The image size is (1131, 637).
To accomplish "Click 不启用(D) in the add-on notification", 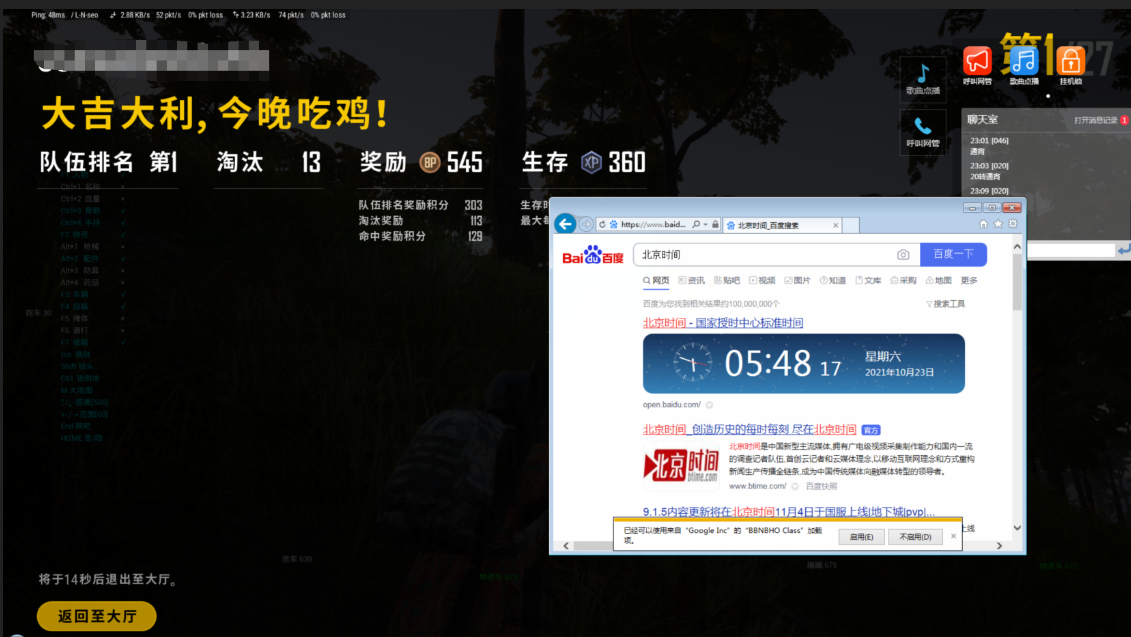I will (x=915, y=537).
